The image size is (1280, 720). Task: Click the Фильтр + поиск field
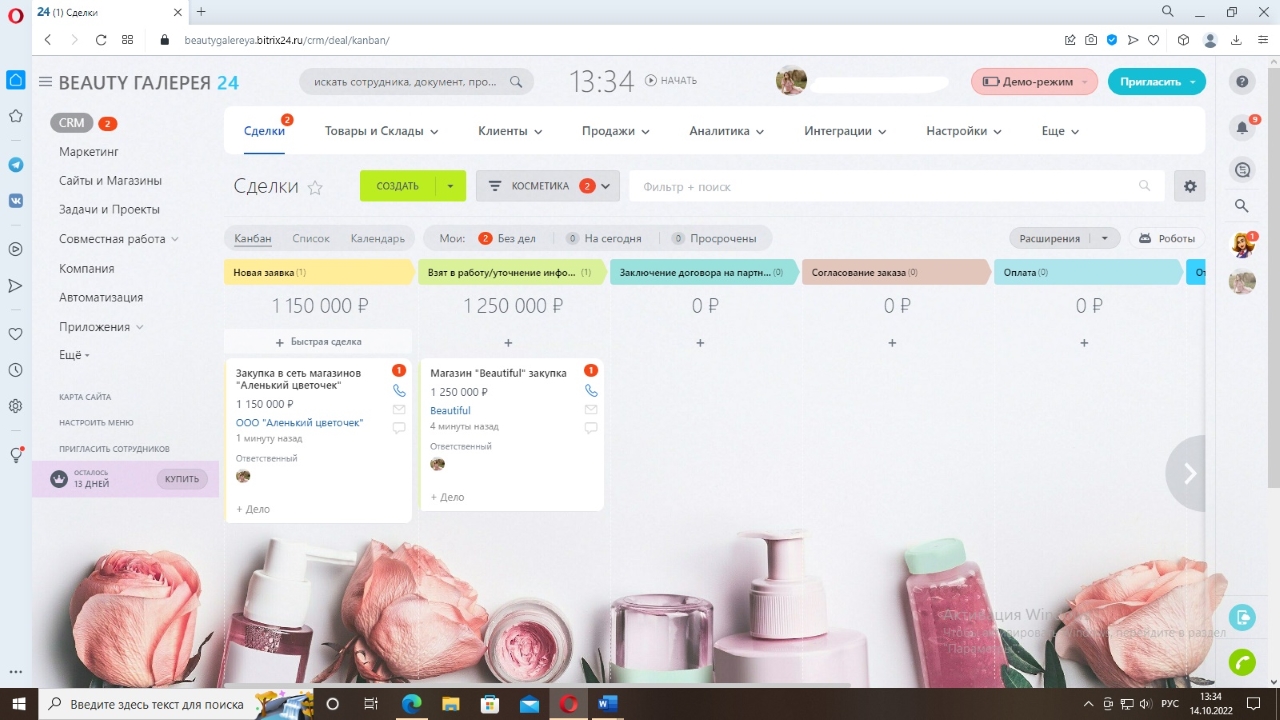point(896,186)
